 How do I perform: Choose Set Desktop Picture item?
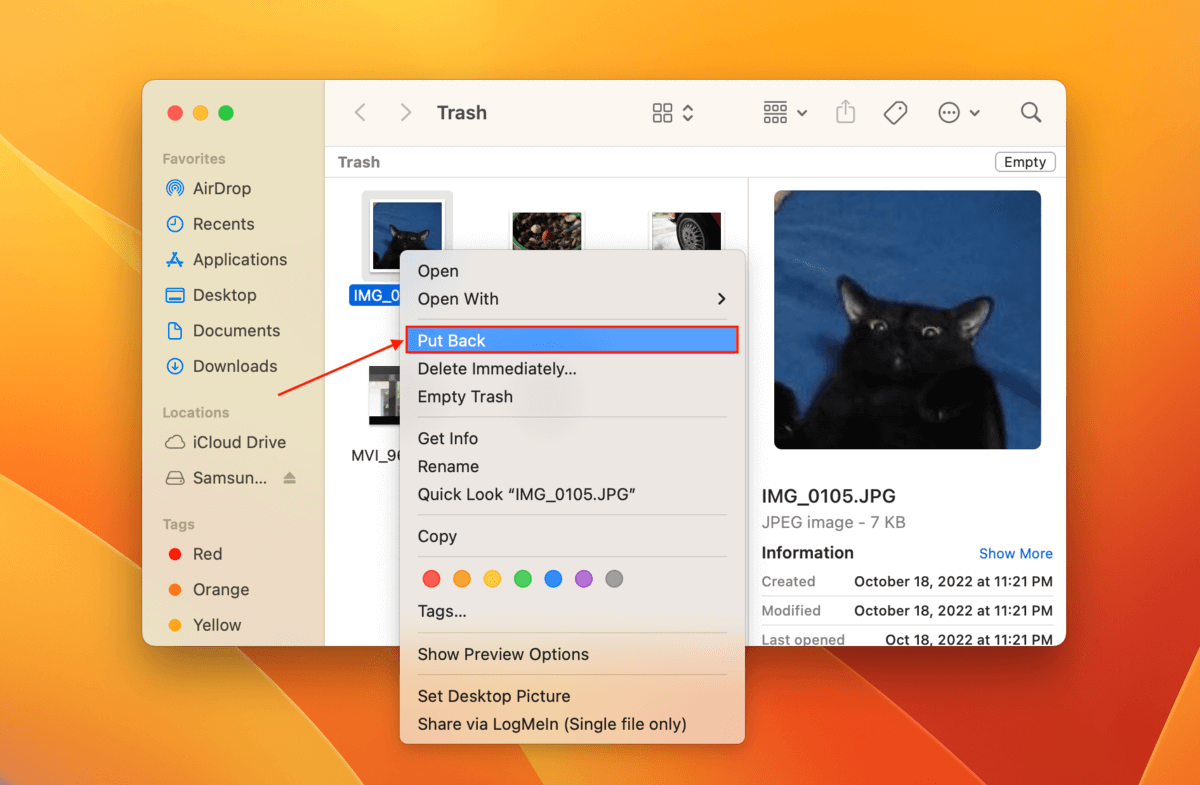pos(572,697)
